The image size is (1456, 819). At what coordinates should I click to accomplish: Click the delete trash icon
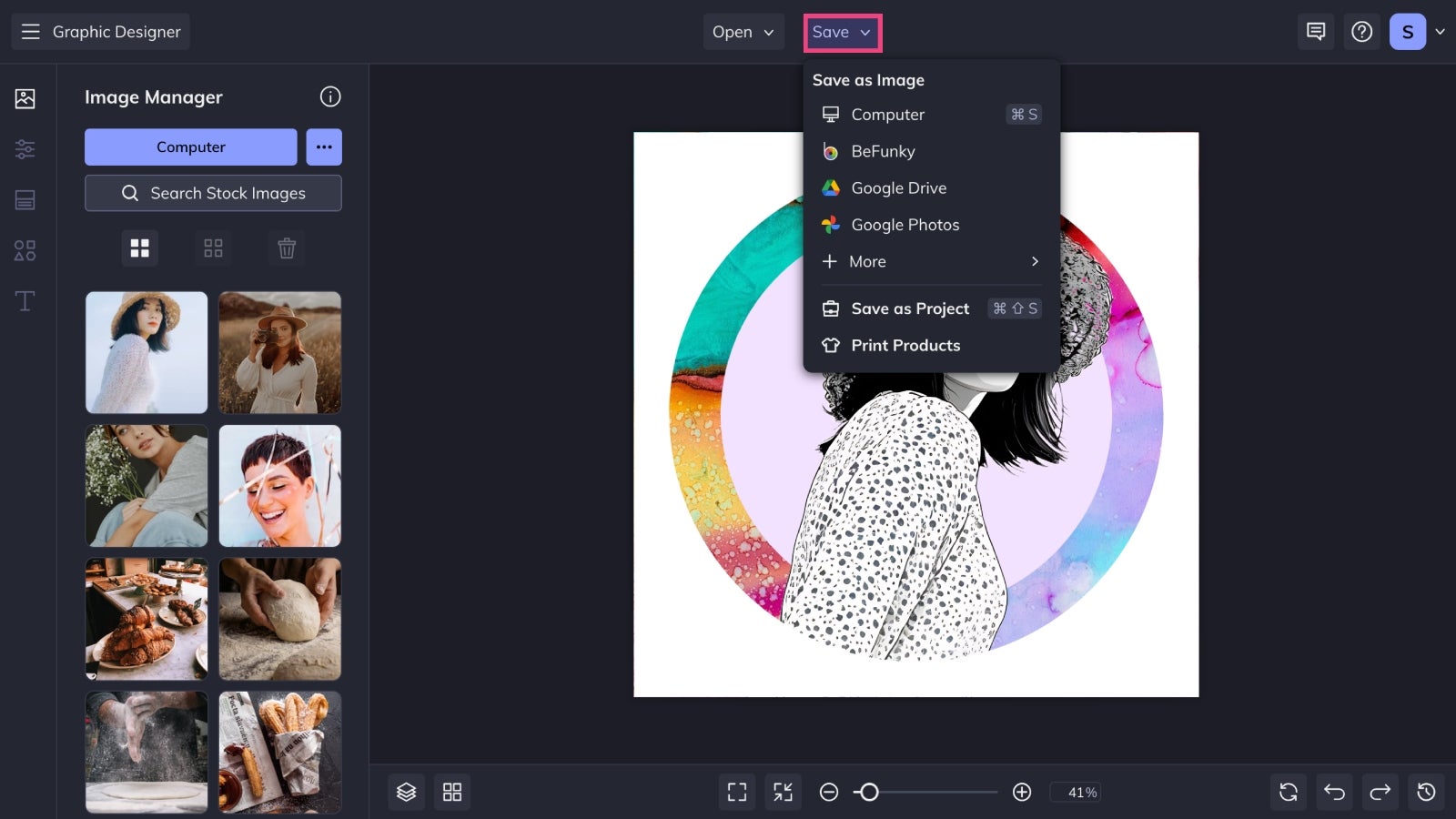coord(287,248)
